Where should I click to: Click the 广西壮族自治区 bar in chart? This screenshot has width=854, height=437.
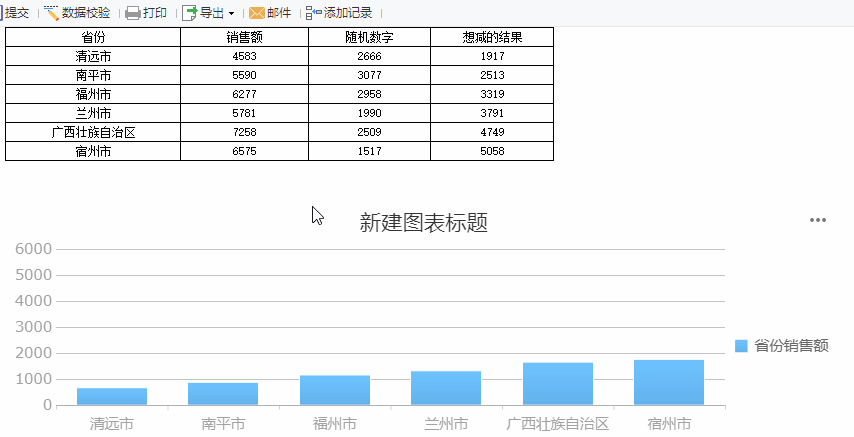click(558, 384)
